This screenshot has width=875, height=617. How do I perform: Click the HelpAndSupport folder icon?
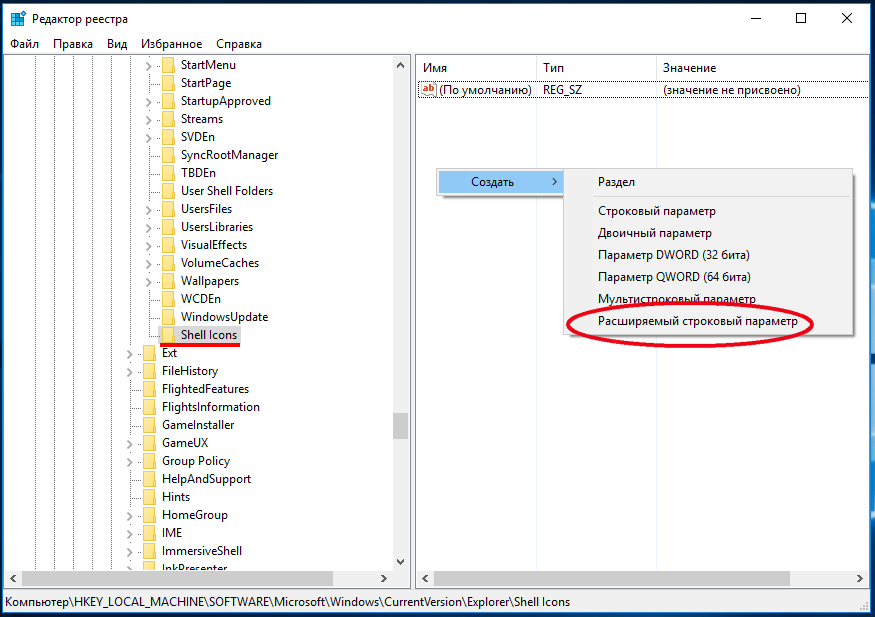coord(150,479)
